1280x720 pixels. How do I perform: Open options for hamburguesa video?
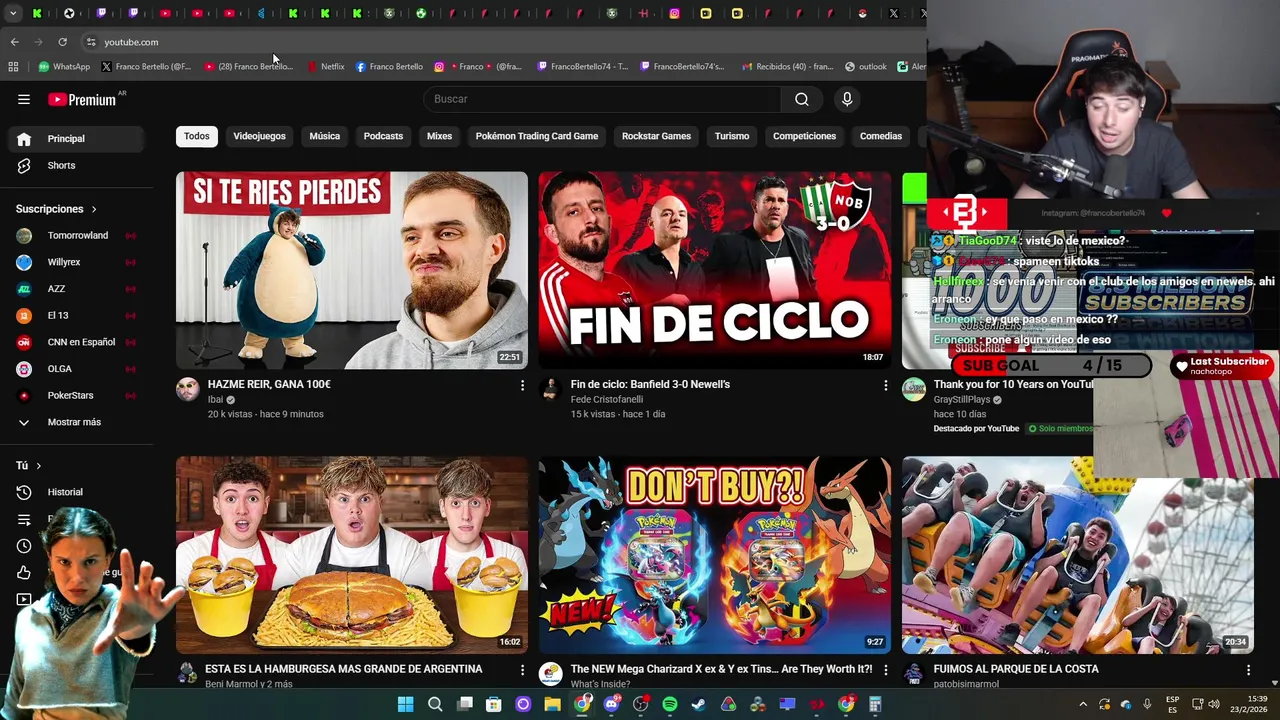(x=522, y=670)
